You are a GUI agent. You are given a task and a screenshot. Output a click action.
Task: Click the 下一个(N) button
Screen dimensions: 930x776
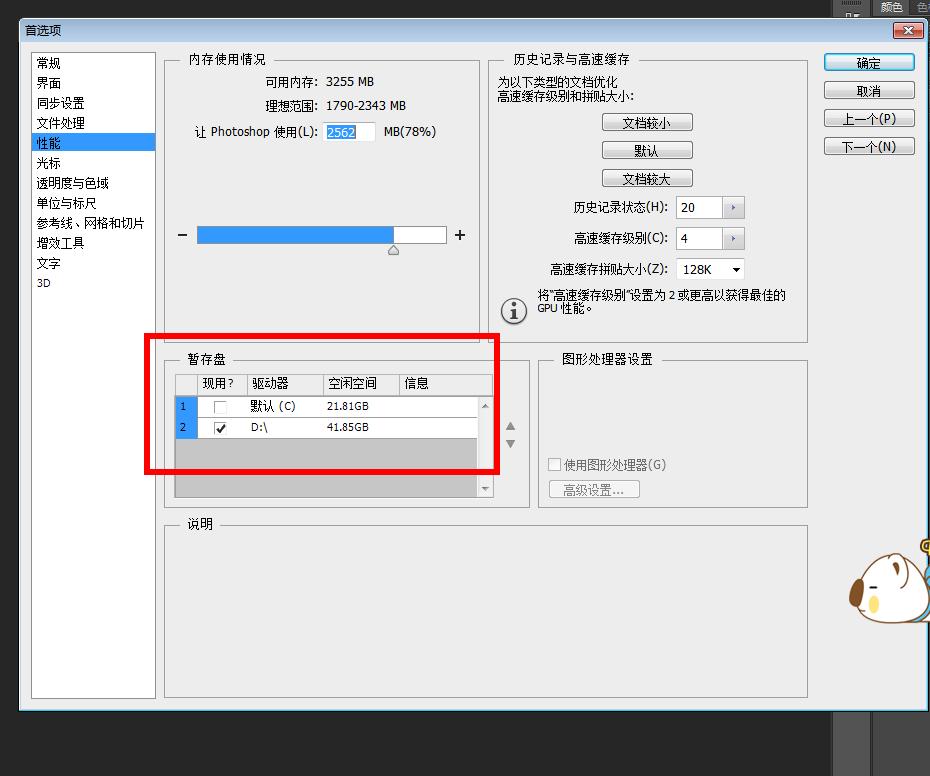(x=867, y=145)
